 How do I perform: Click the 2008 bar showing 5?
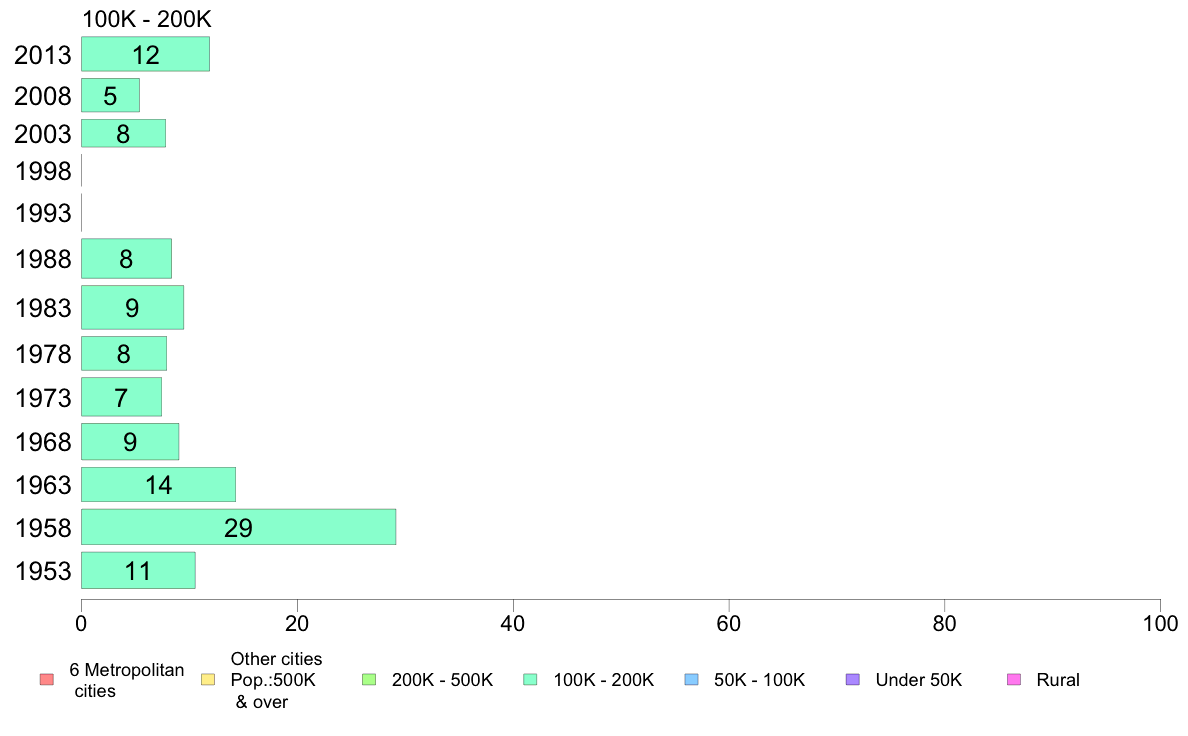click(x=111, y=96)
